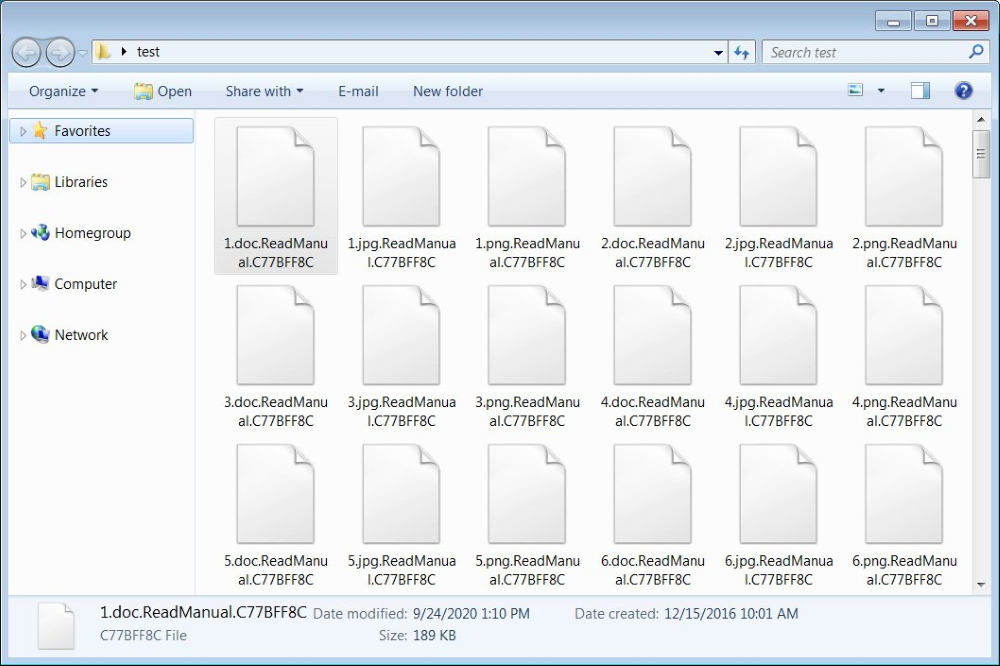Viewport: 1000px width, 666px height.
Task: Open the Share with dropdown menu
Action: coord(264,91)
